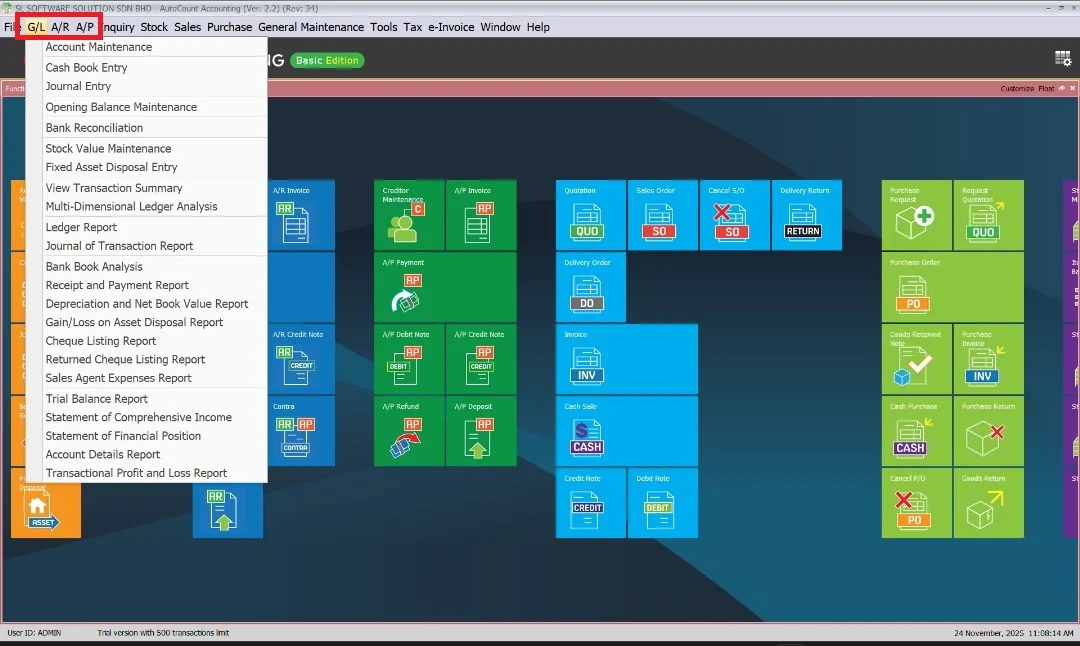
Task: Select Cash Book Entry from G/L menu
Action: tap(86, 68)
